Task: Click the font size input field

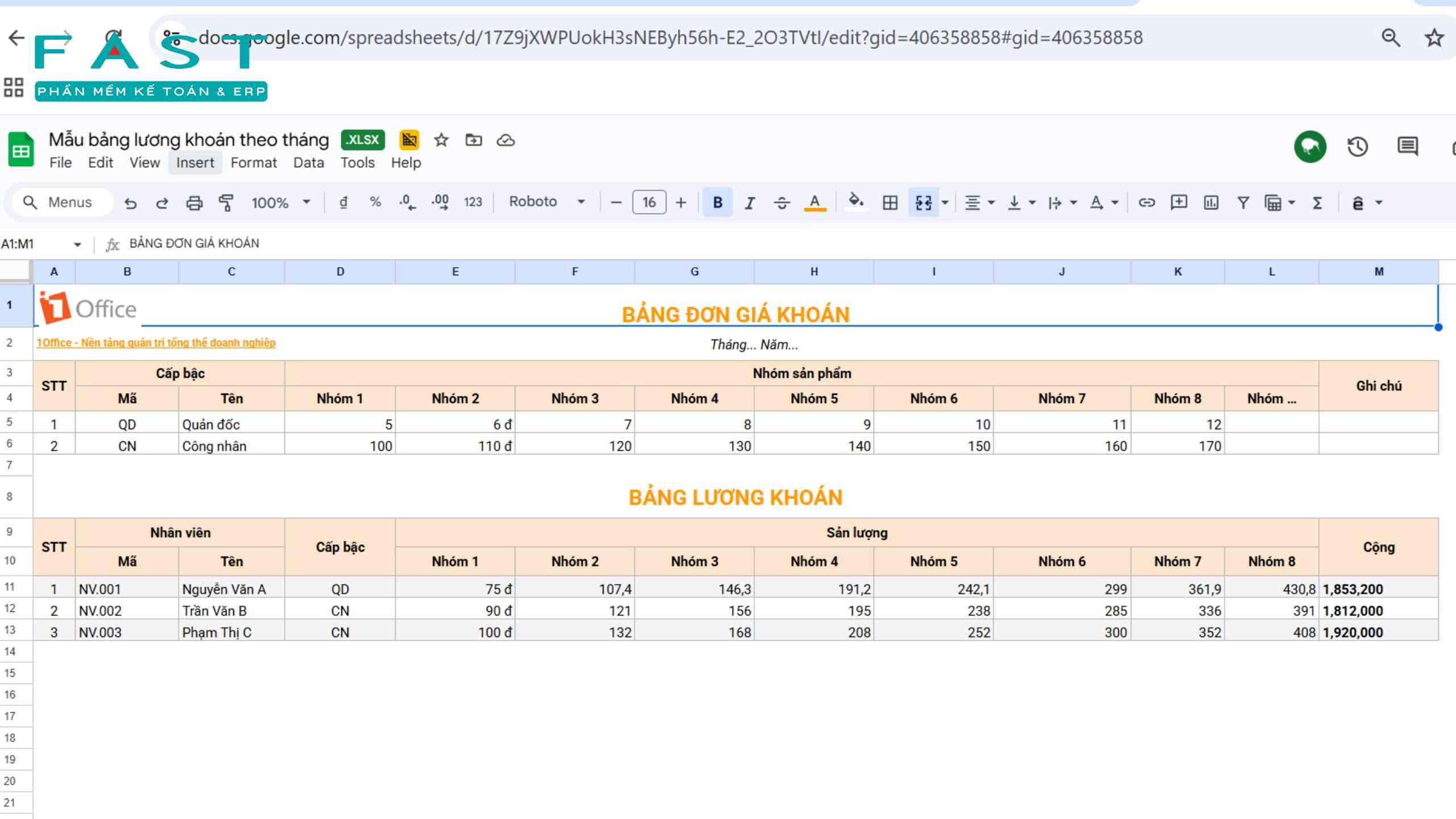Action: click(x=649, y=202)
